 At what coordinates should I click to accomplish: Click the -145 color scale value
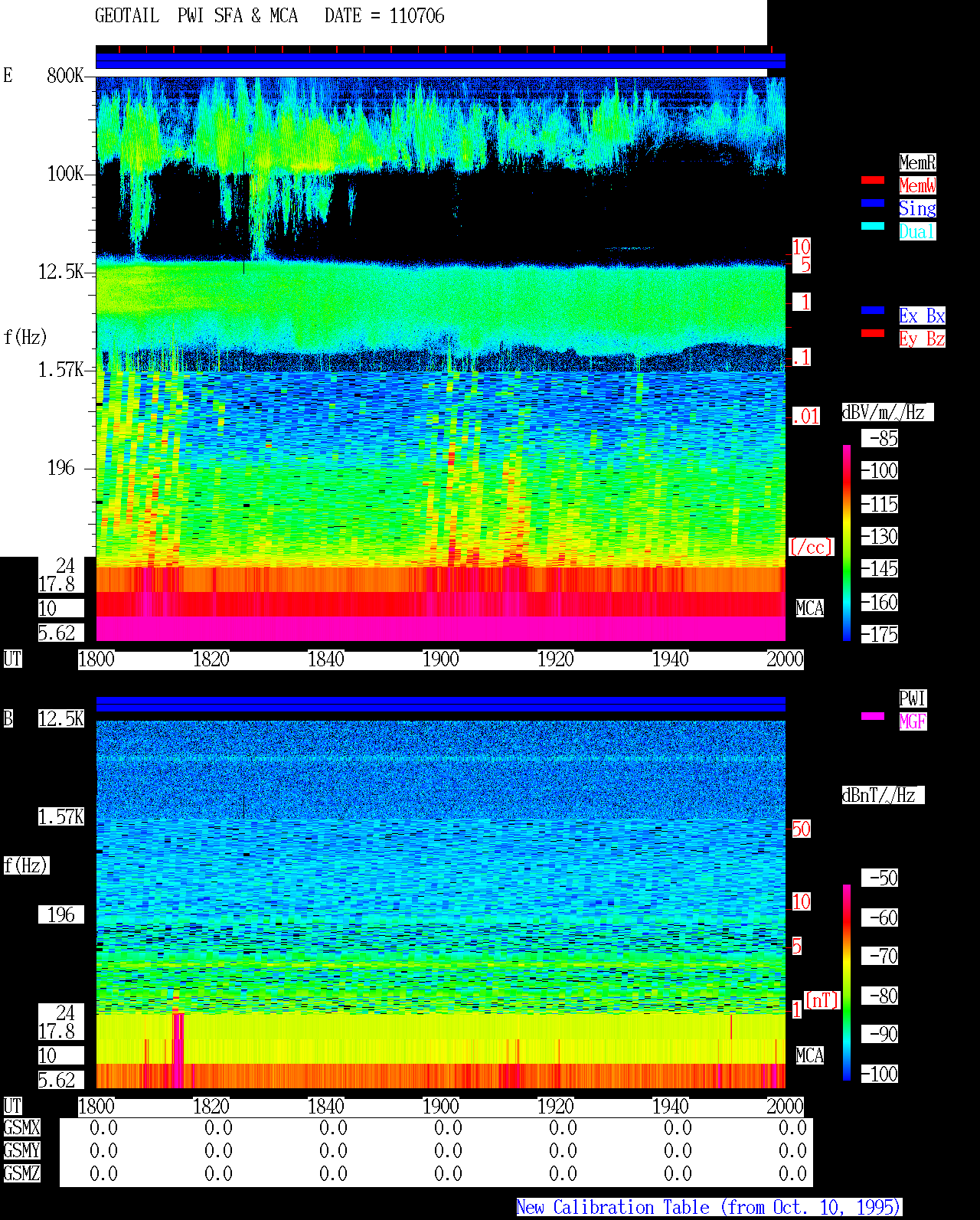pyautogui.click(x=880, y=568)
